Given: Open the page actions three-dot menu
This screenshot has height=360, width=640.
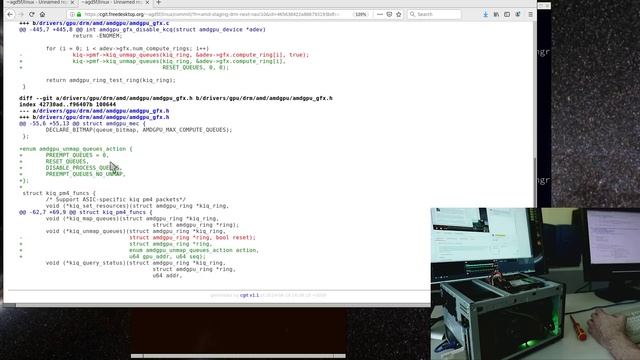Looking at the screenshot, I should point(380,14).
